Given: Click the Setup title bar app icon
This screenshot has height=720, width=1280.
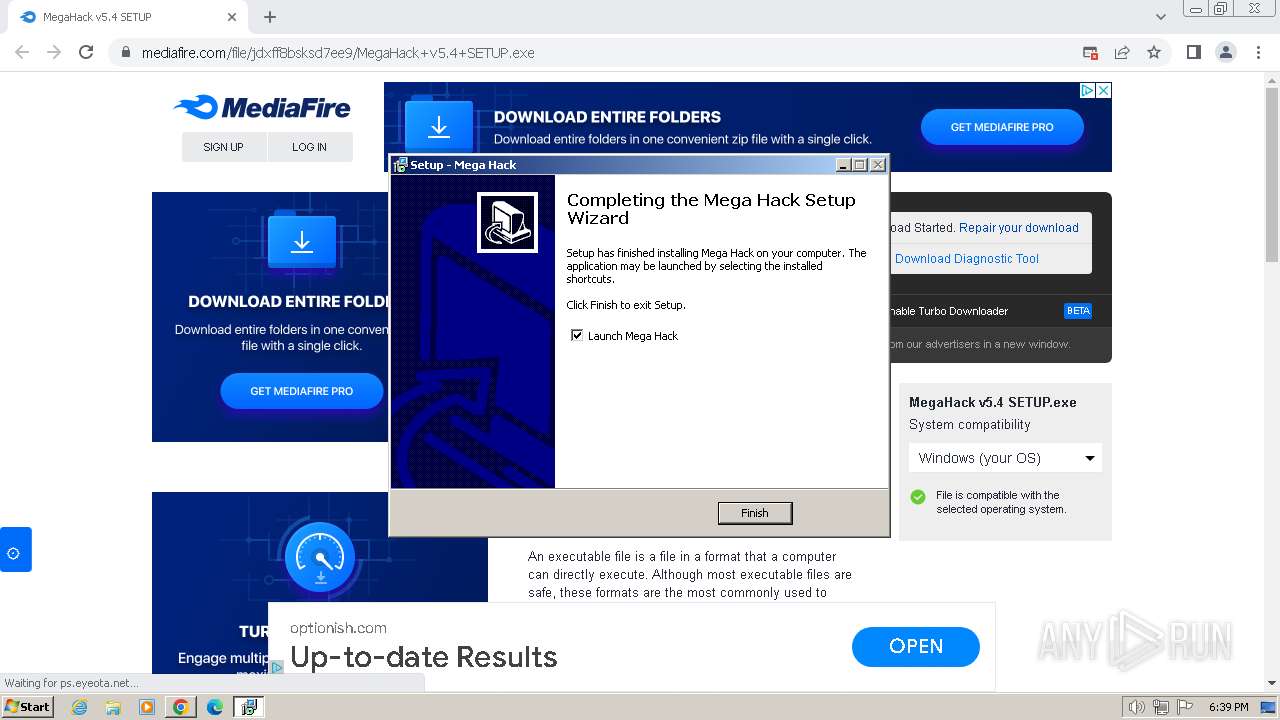Looking at the screenshot, I should coord(401,165).
